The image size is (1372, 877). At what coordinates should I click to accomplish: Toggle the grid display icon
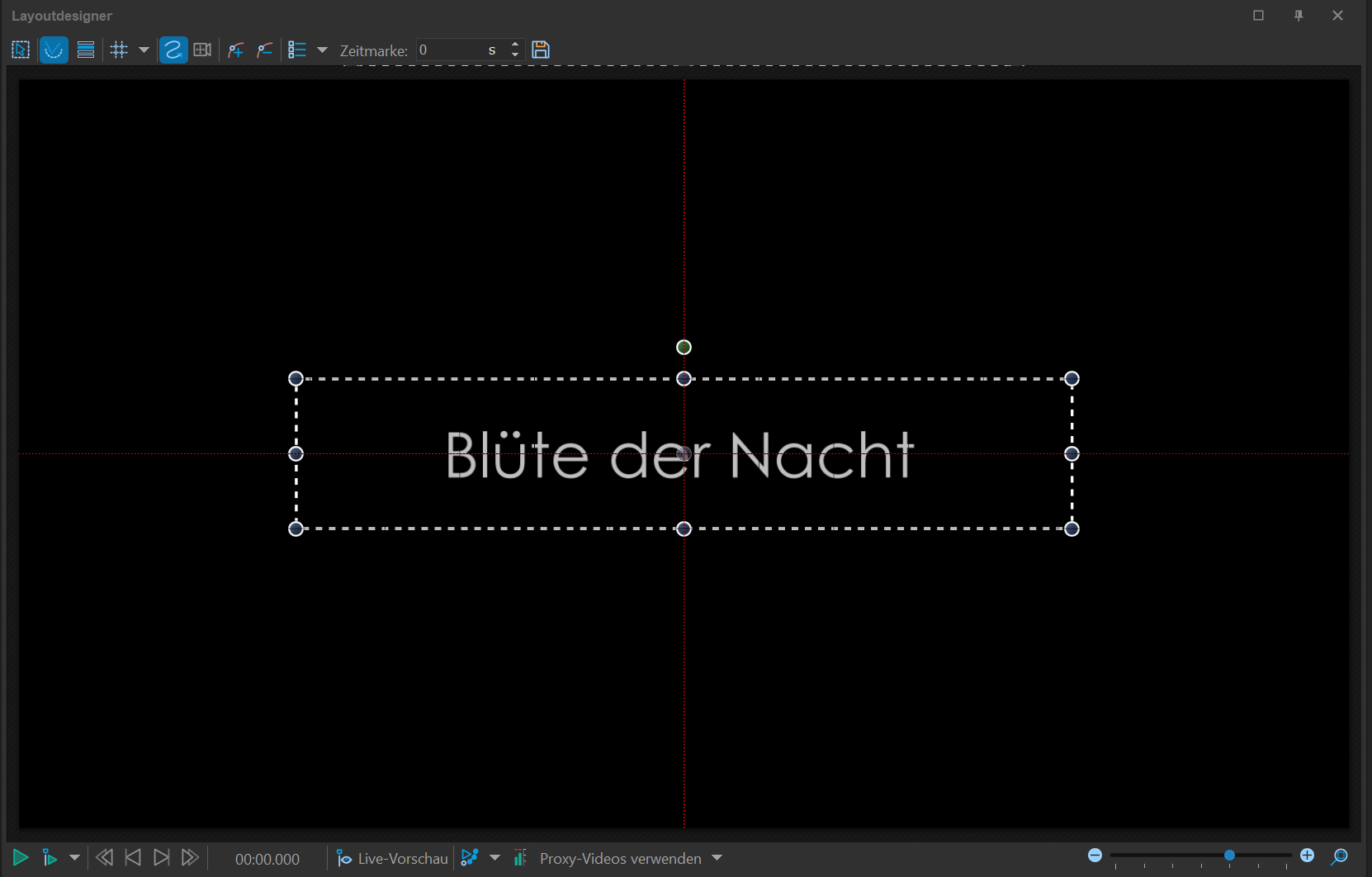[119, 50]
